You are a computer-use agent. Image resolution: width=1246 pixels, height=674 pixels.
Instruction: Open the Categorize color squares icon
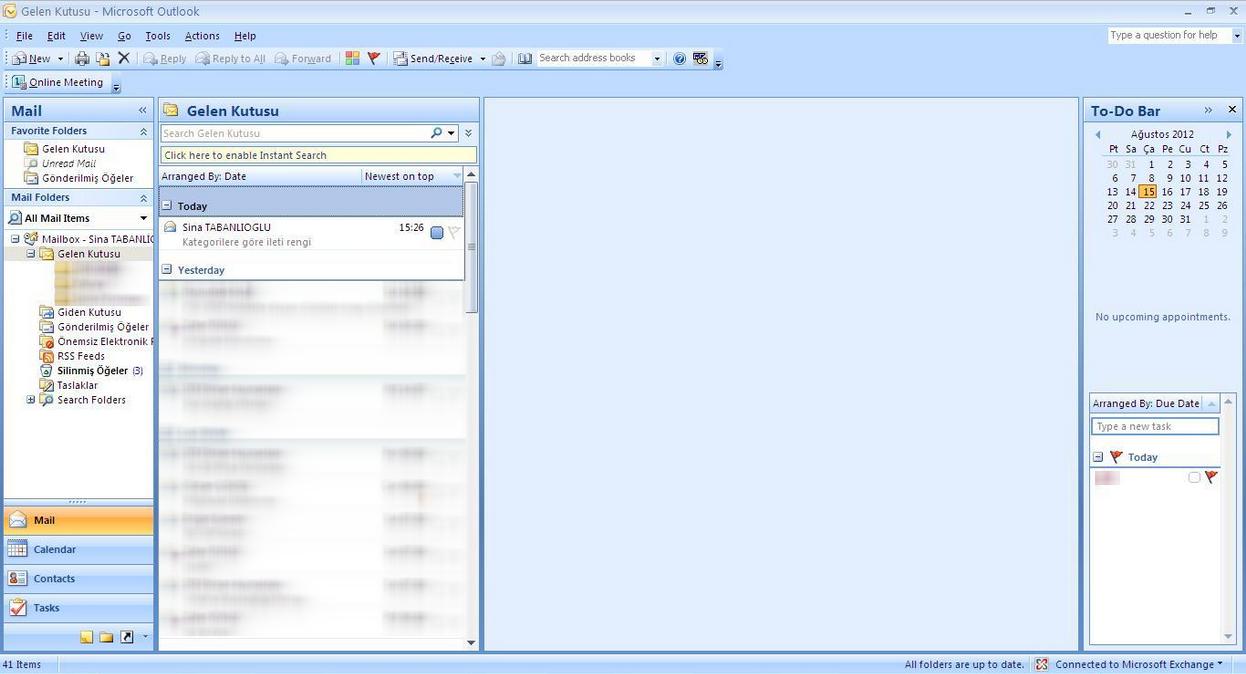[x=352, y=59]
